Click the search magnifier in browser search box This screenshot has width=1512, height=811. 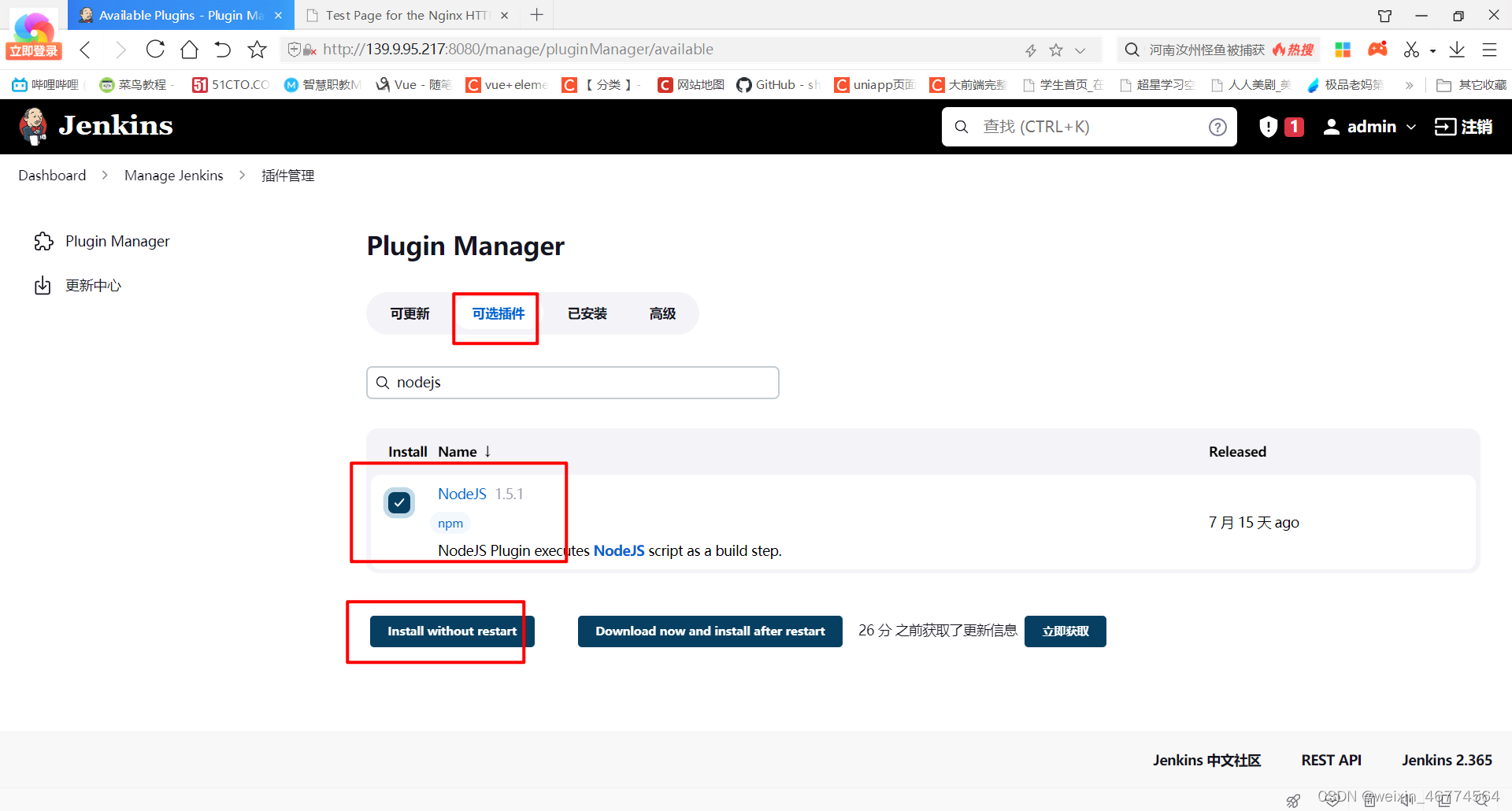tap(1132, 50)
